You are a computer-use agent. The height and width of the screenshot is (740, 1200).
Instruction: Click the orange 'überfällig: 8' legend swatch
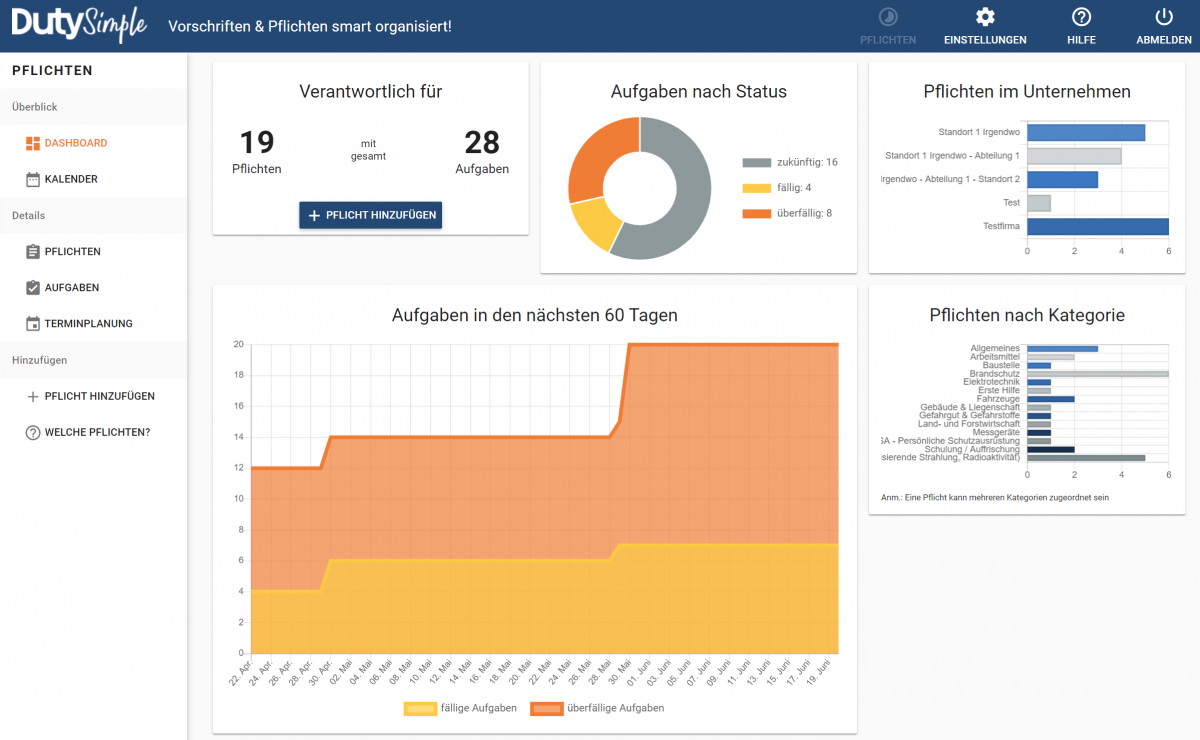tap(757, 214)
